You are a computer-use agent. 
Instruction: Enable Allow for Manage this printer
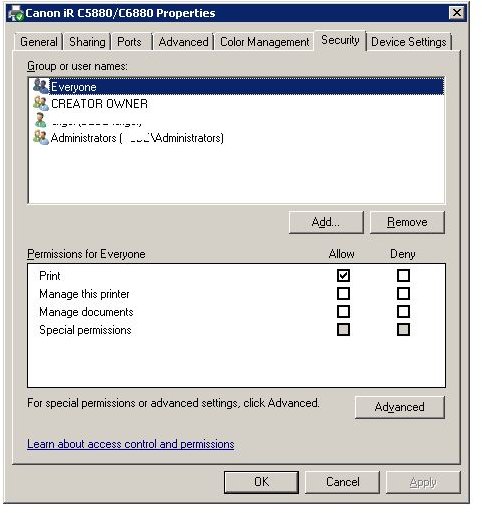343,294
